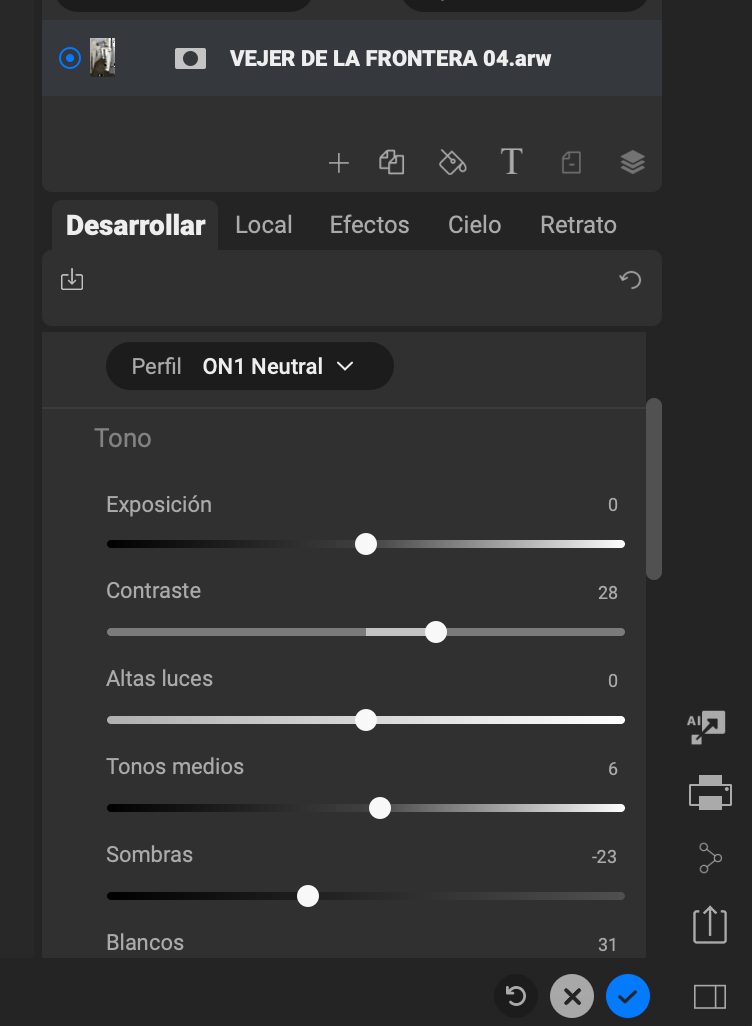Click the layer thumbnail for VEJER DE LA FRONTERA
752x1026 pixels.
click(x=102, y=58)
